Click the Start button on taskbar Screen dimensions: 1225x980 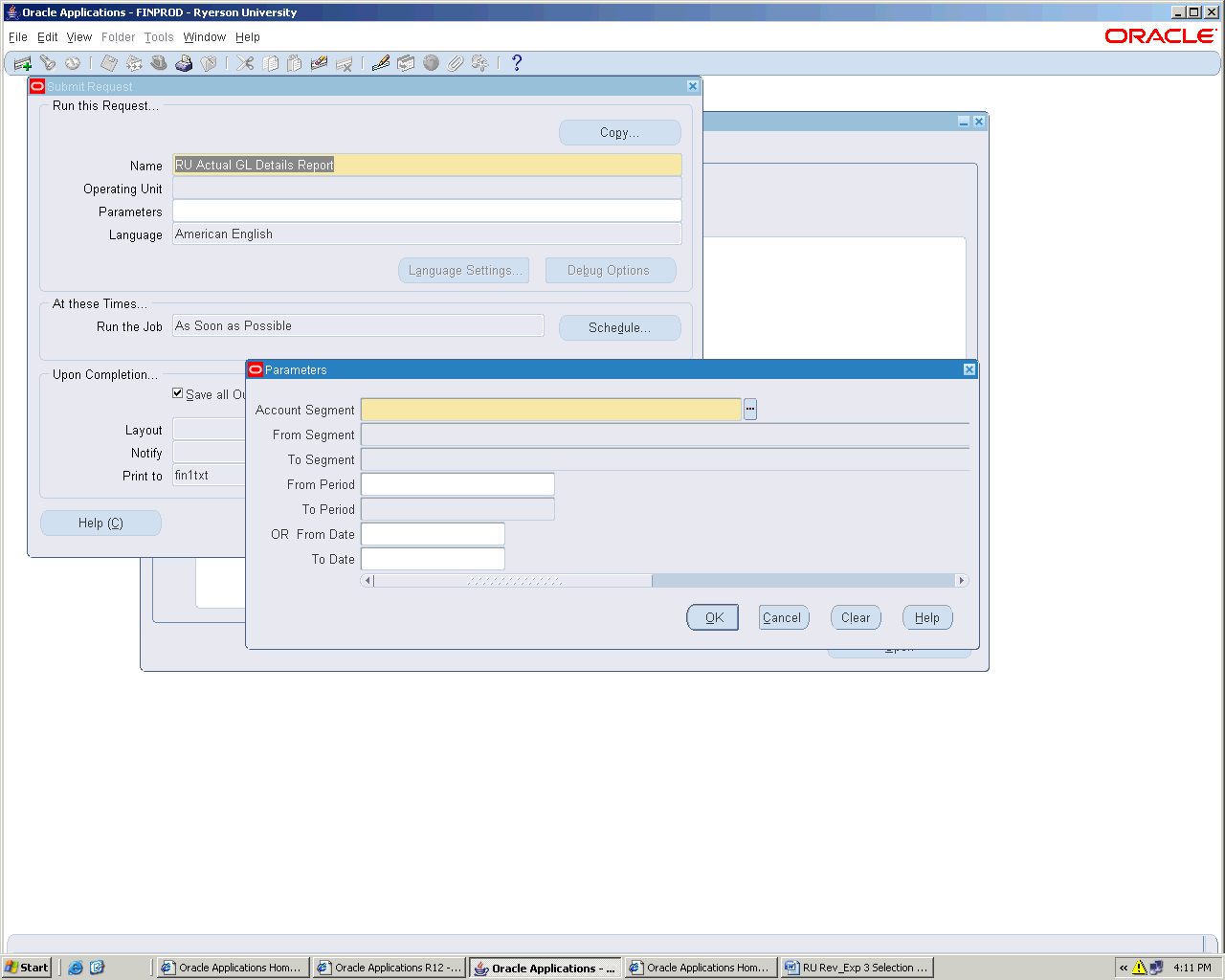click(27, 968)
